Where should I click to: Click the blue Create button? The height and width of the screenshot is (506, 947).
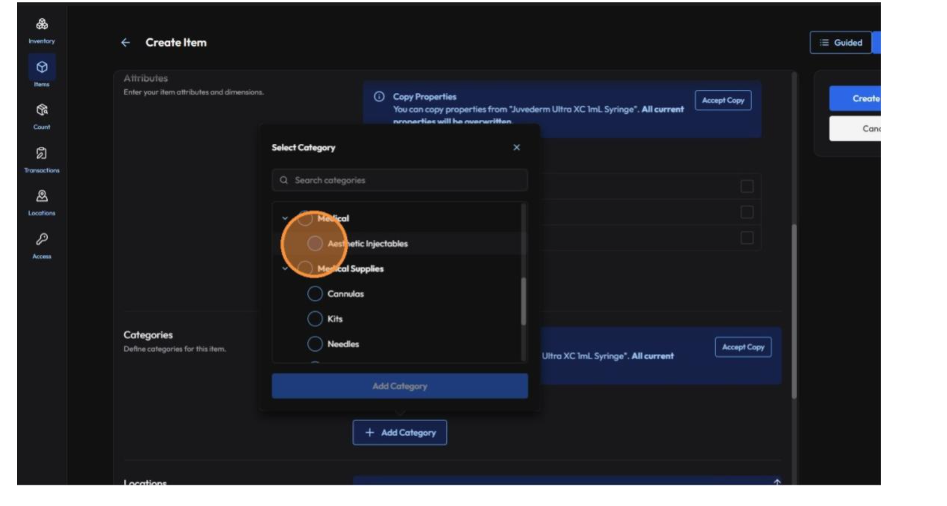pos(855,98)
